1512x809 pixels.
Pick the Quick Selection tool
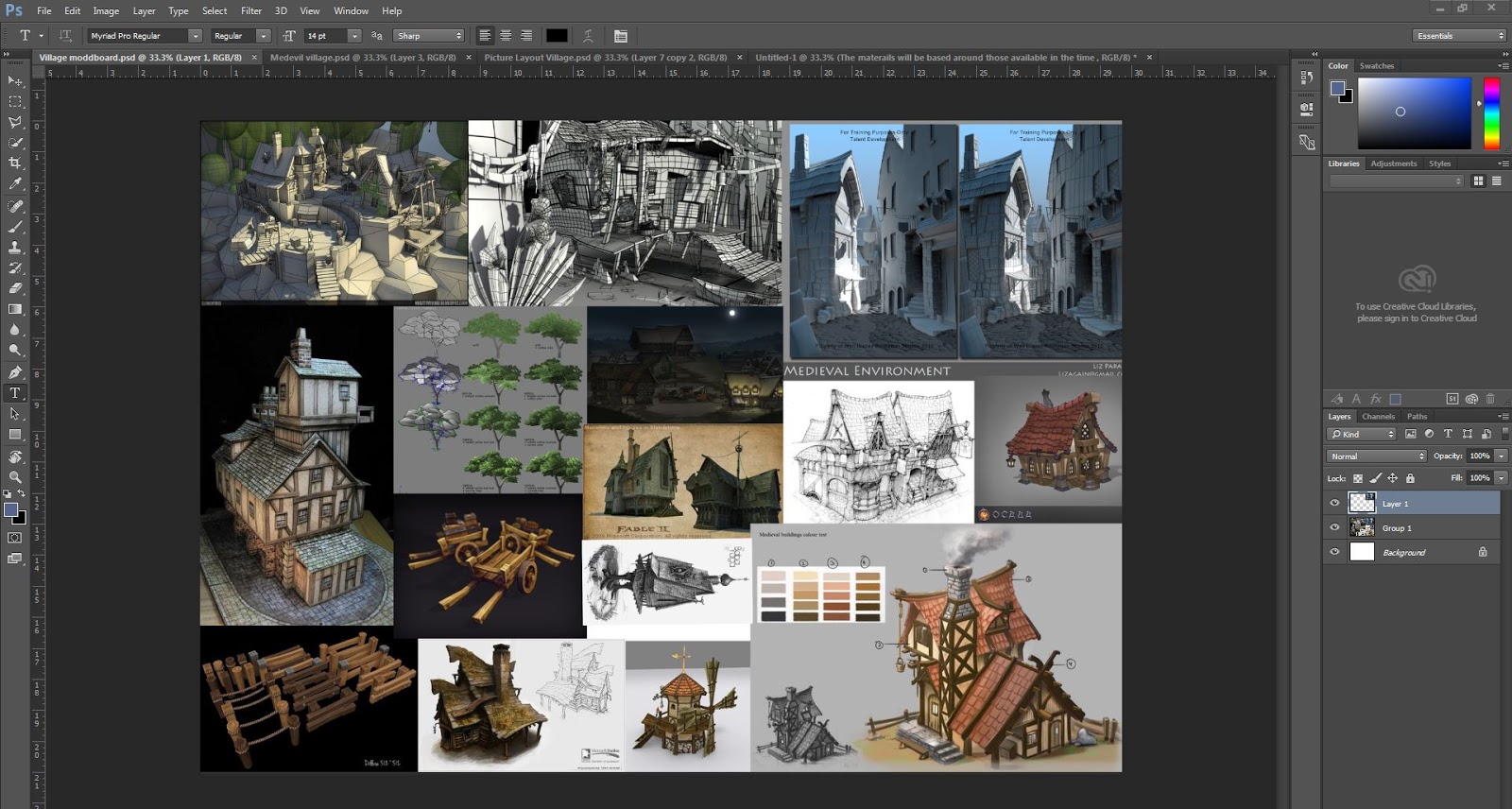[x=15, y=143]
